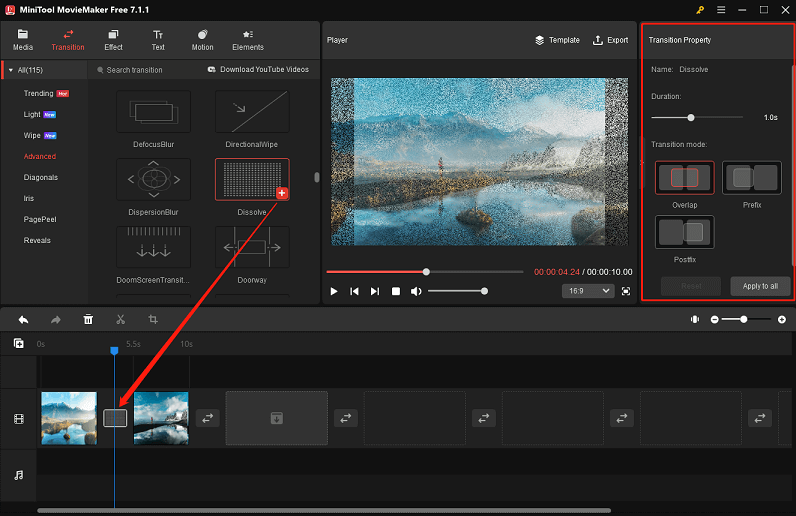Mute the player volume
This screenshot has width=796, height=516.
pos(416,291)
